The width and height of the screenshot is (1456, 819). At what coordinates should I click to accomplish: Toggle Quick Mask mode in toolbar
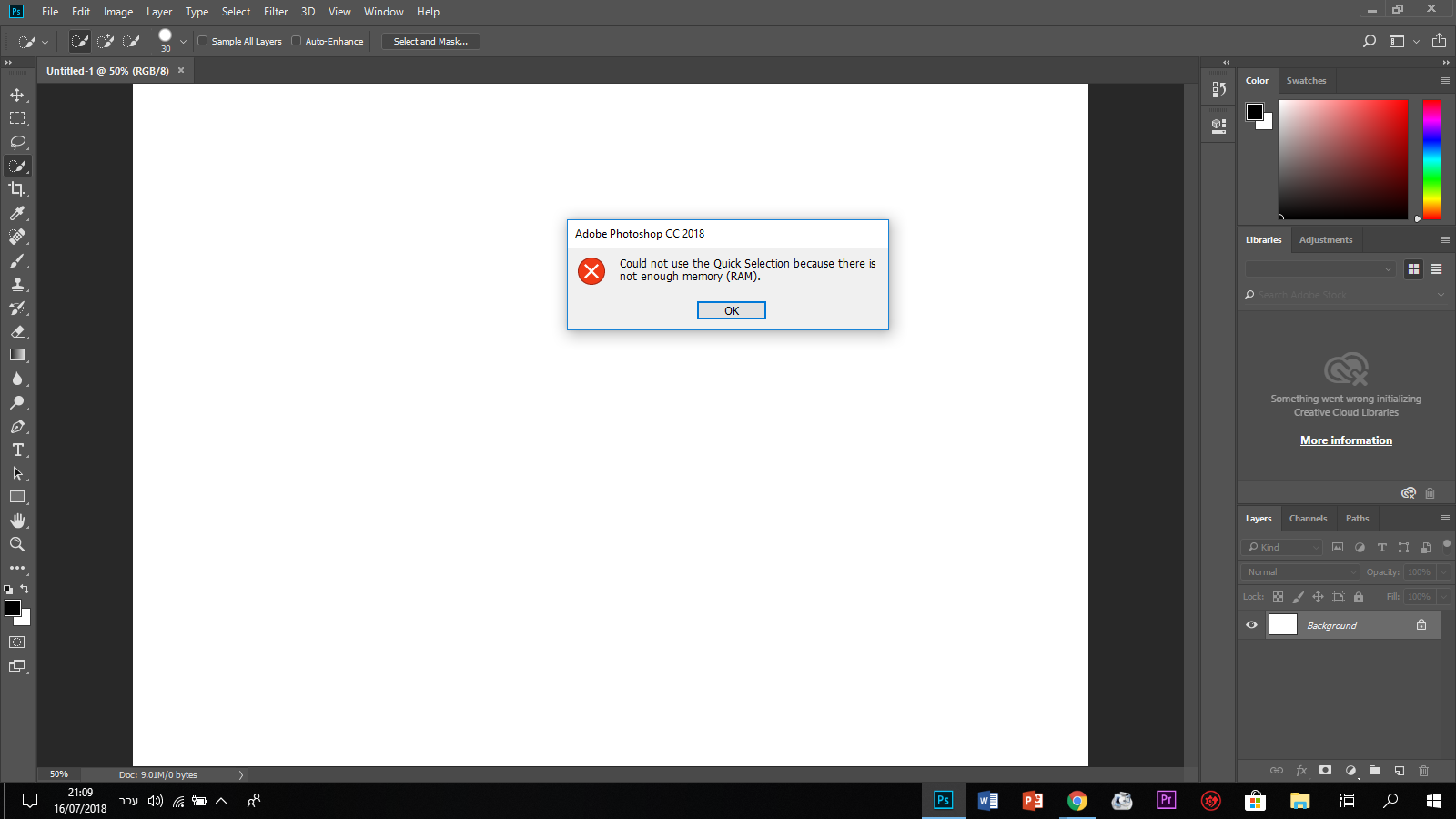[17, 642]
